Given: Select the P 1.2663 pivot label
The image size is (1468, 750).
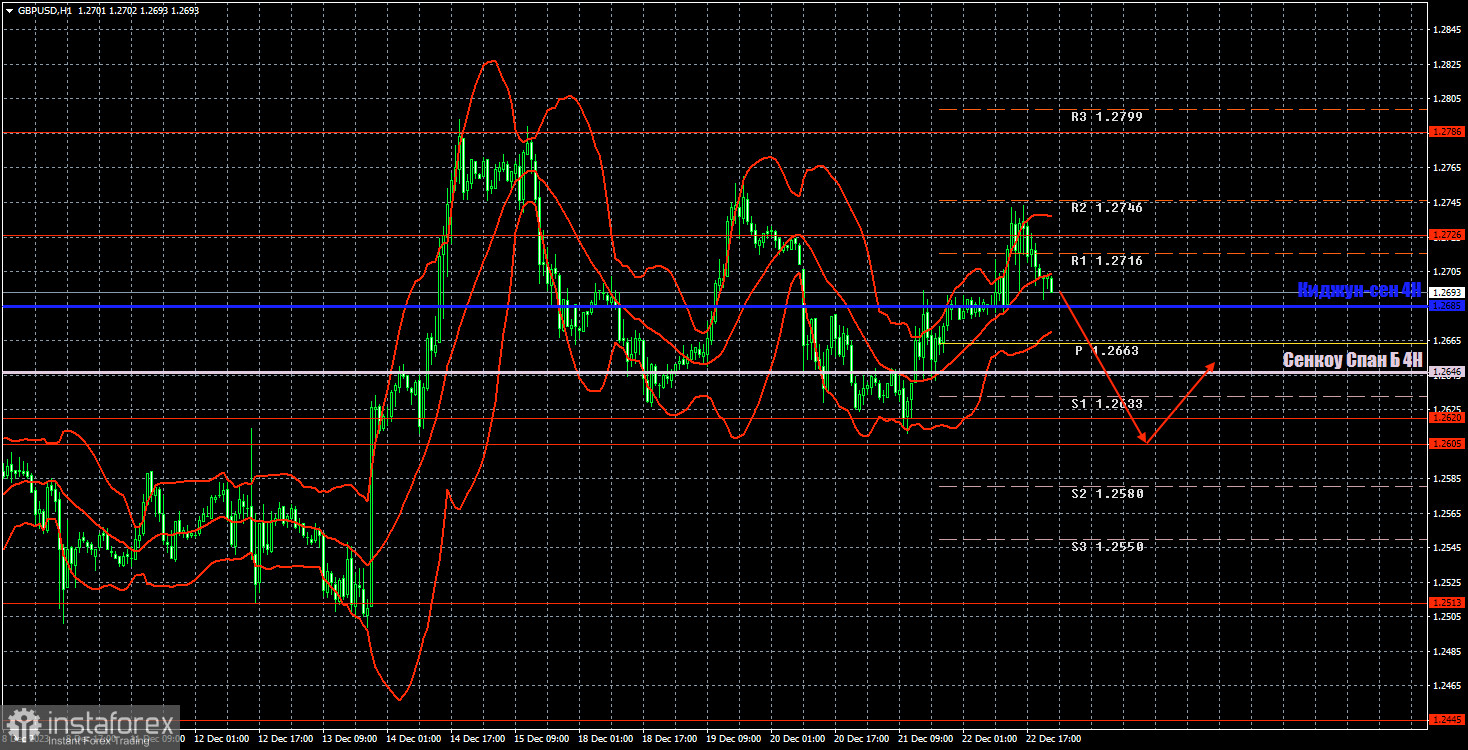Looking at the screenshot, I should pyautogui.click(x=1106, y=352).
